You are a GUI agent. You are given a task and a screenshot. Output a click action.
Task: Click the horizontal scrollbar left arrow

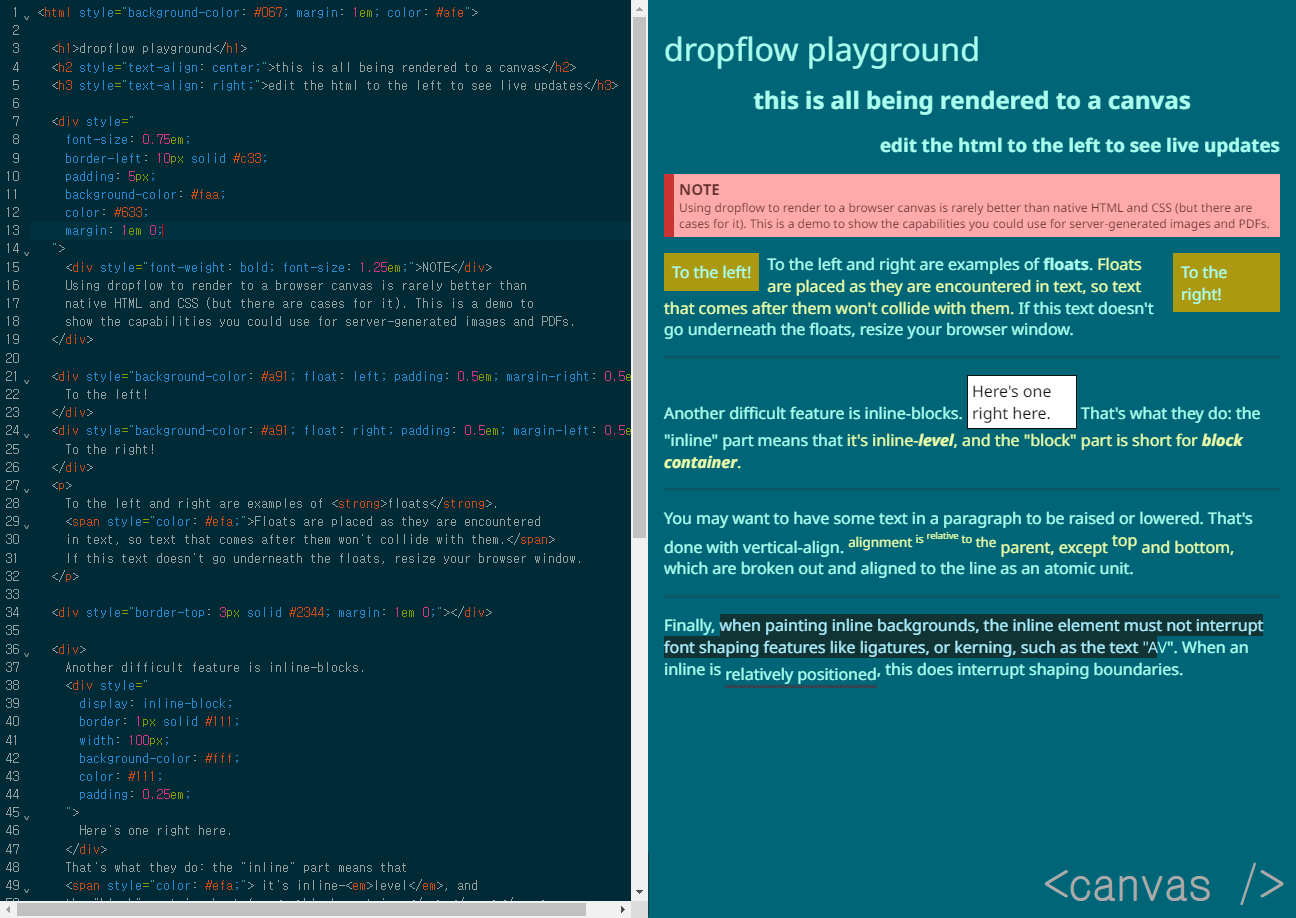[9, 909]
